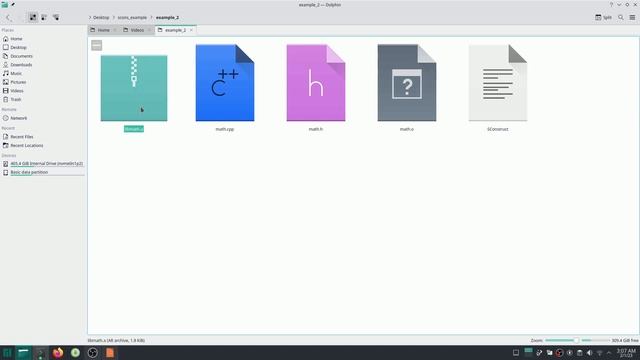Open OBS Studio from the taskbar
Image resolution: width=640 pixels, height=360 pixels.
(93, 353)
